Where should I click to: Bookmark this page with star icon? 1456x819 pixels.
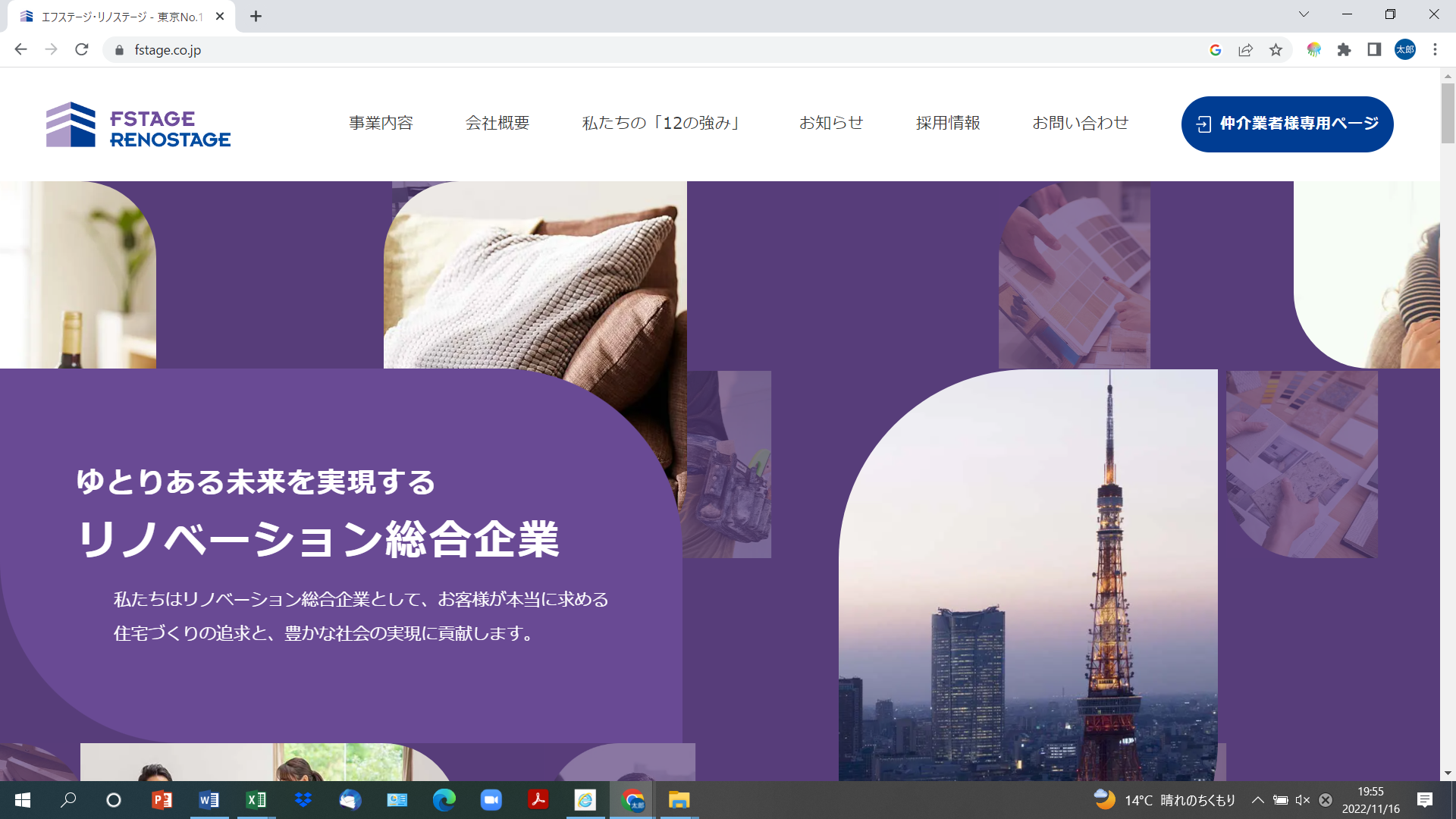click(x=1276, y=50)
